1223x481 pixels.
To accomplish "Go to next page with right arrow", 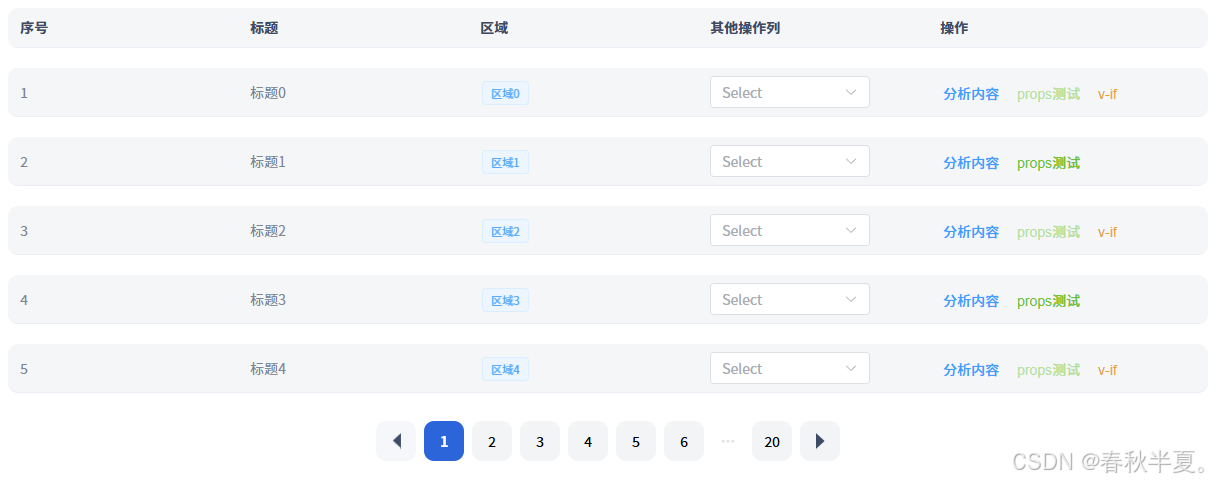I will pyautogui.click(x=820, y=441).
